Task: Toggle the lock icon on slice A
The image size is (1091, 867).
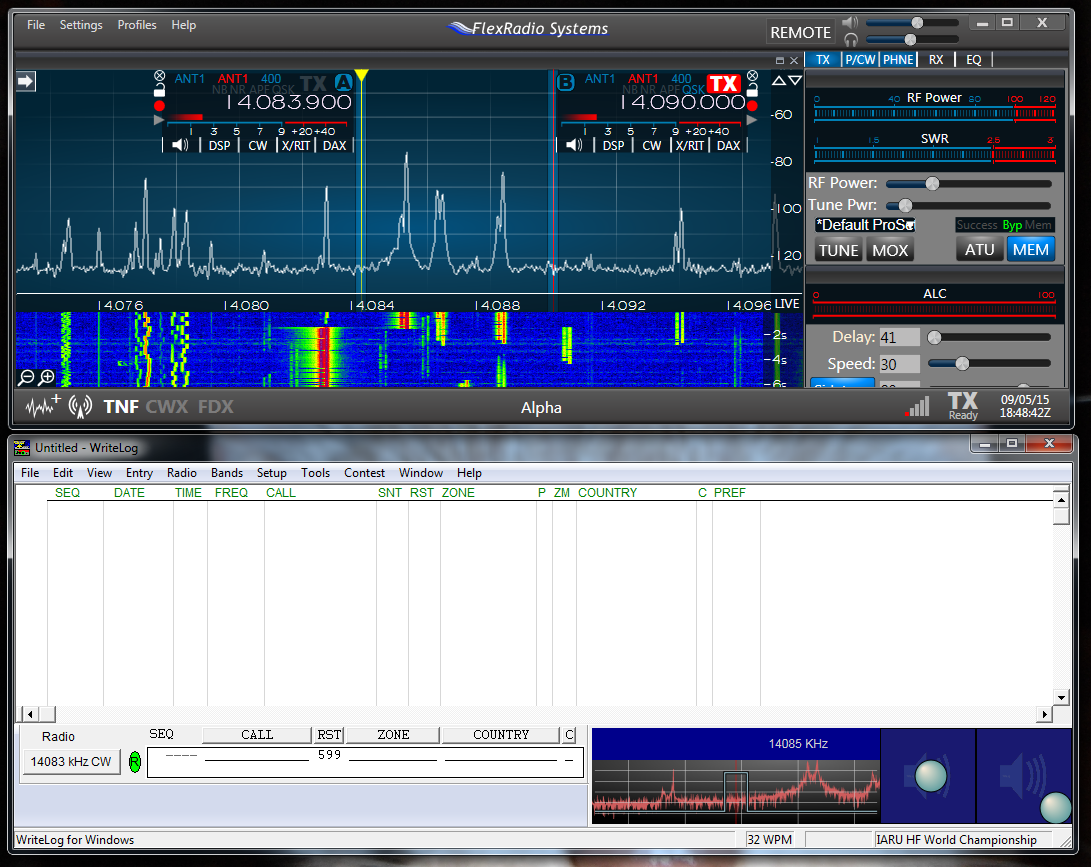Action: [x=159, y=90]
